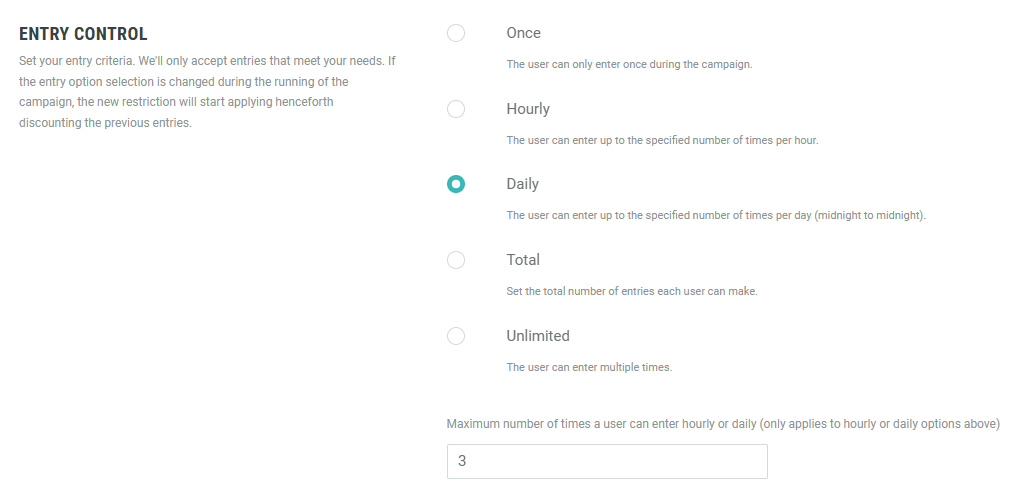Click the "Once" option label
Viewport: 1020px width, 500px height.
click(523, 33)
